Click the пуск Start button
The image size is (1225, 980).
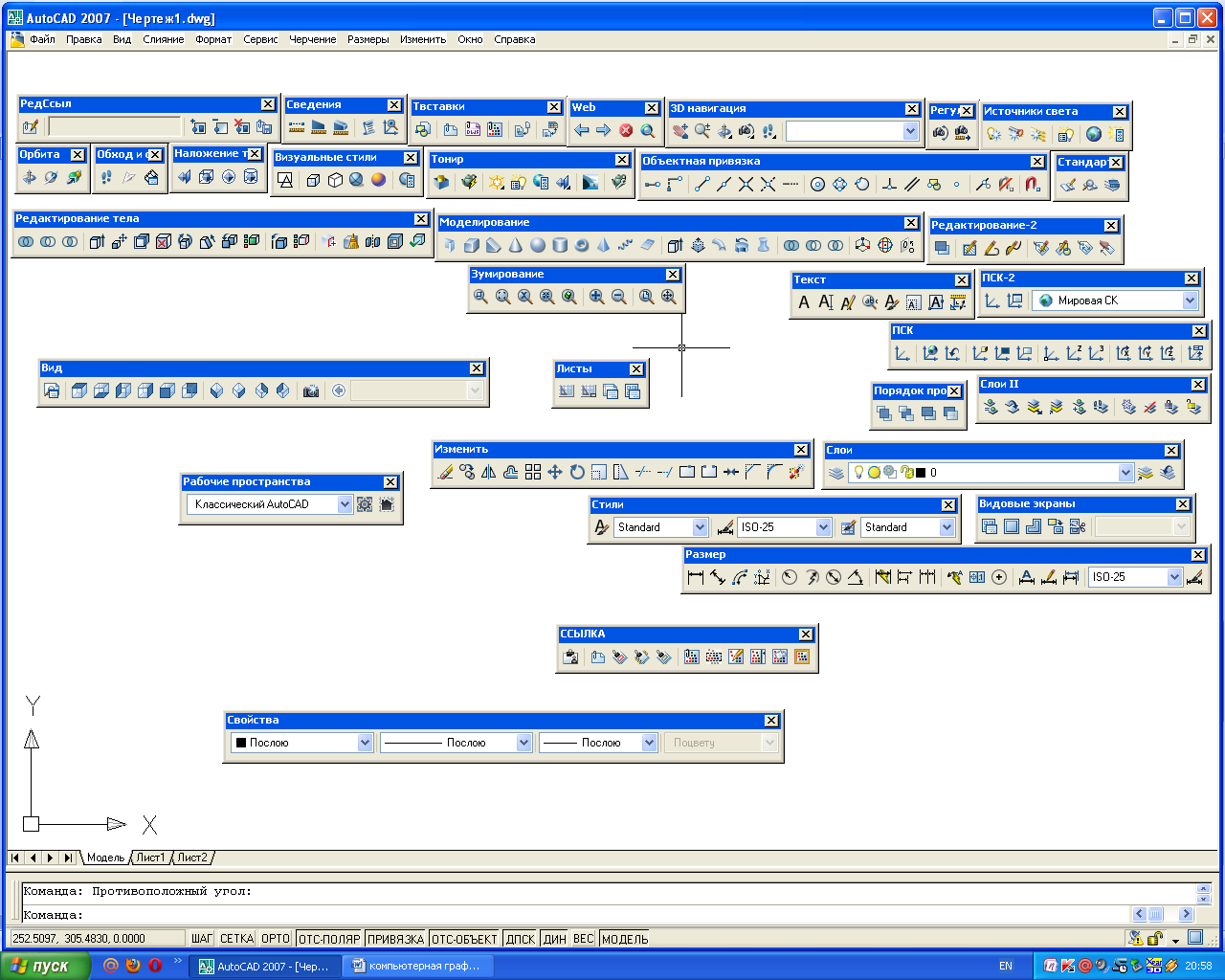(x=45, y=966)
